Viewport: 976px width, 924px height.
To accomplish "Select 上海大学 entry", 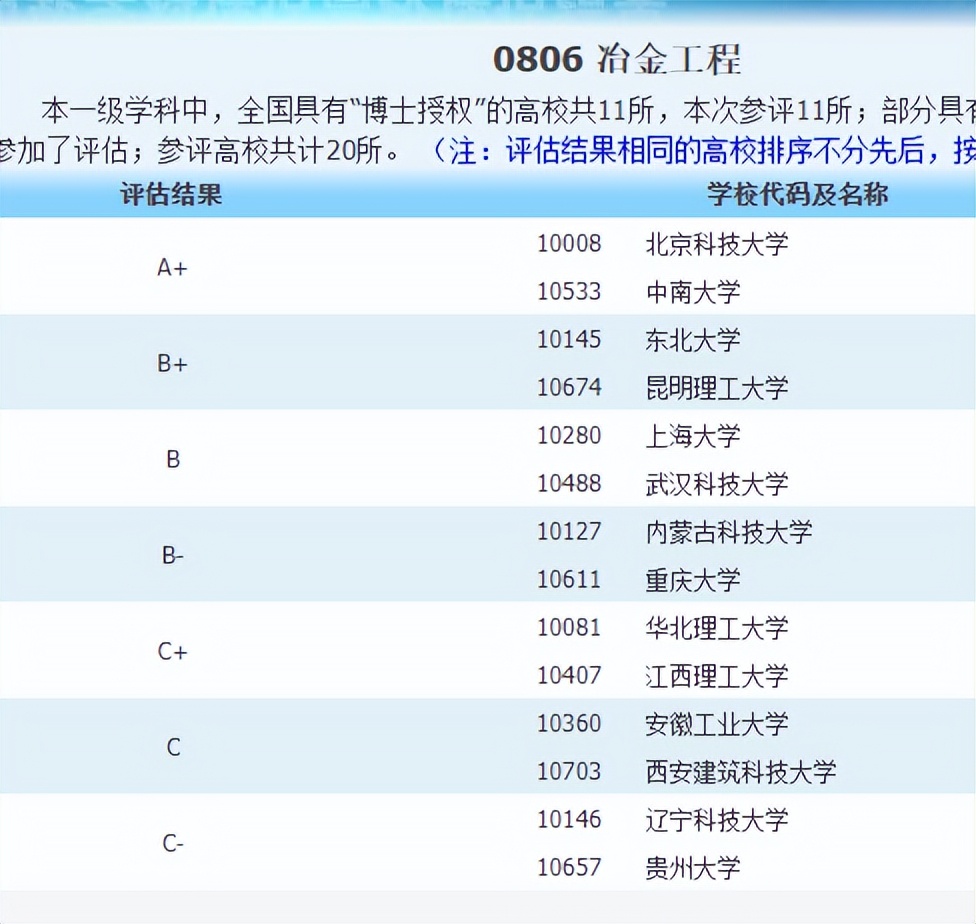I will tap(693, 435).
